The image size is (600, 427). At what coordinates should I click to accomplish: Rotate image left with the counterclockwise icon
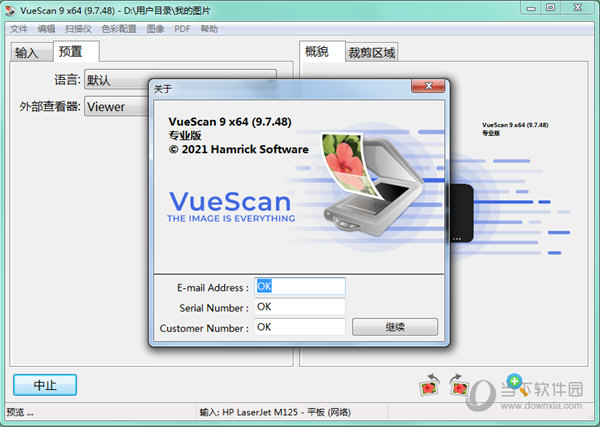pos(429,385)
